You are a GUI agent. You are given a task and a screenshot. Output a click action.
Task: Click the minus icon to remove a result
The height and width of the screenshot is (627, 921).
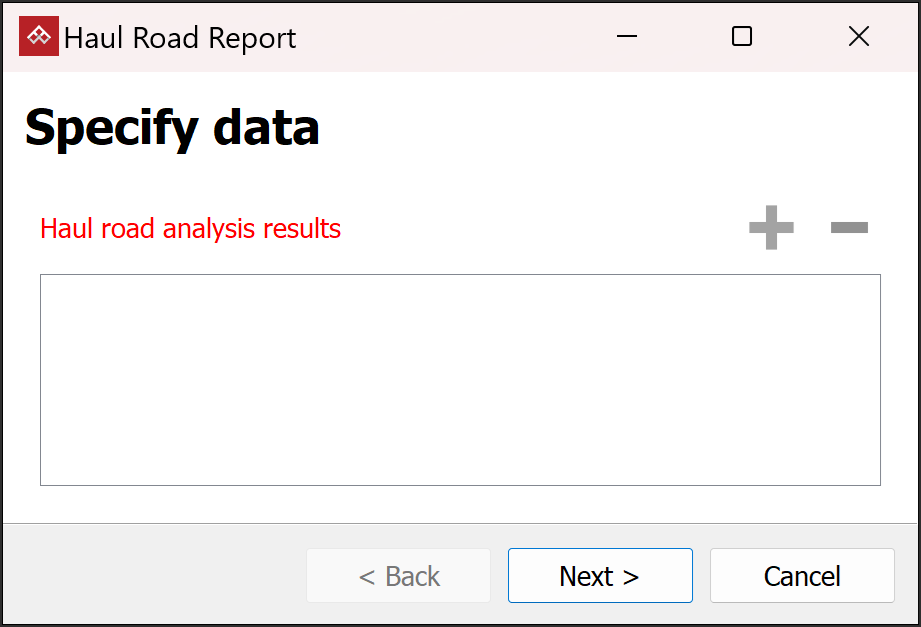[849, 228]
